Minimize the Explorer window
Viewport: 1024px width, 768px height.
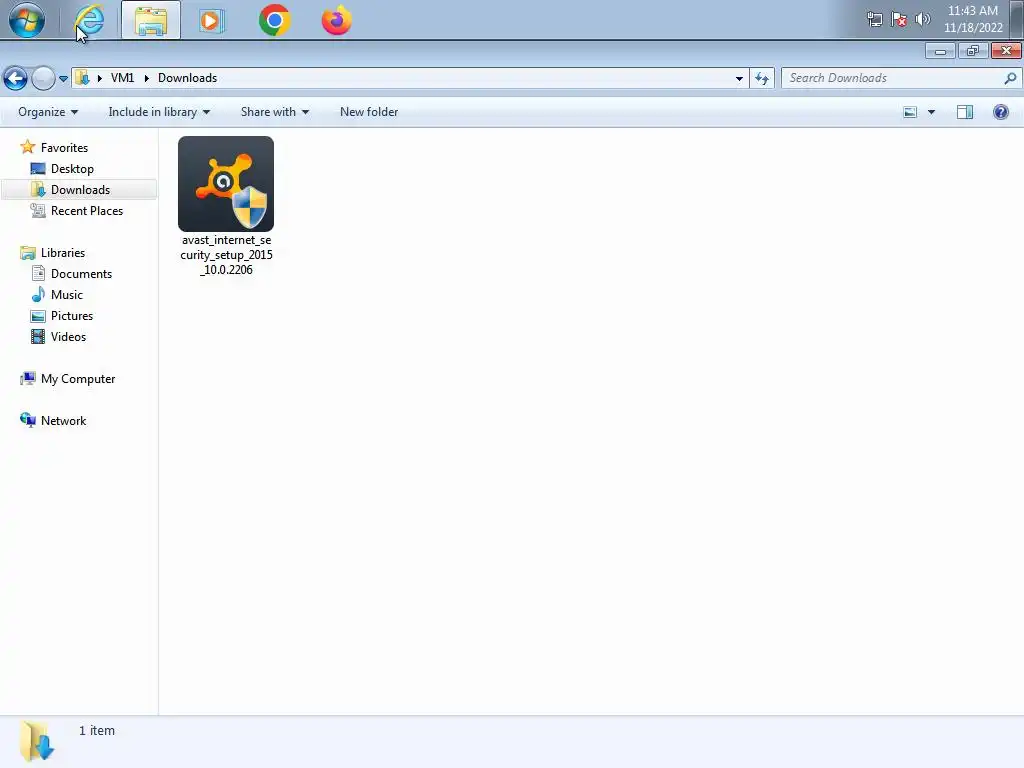(940, 51)
